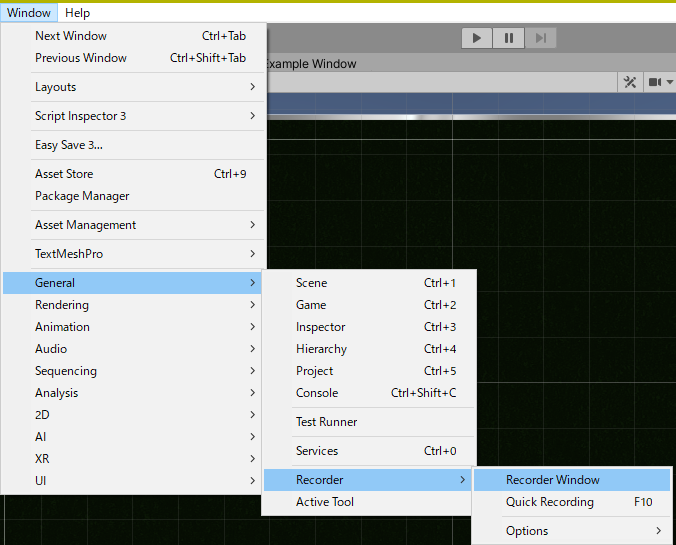676x545 pixels.
Task: Select the Example Window tab
Action: coord(311,64)
